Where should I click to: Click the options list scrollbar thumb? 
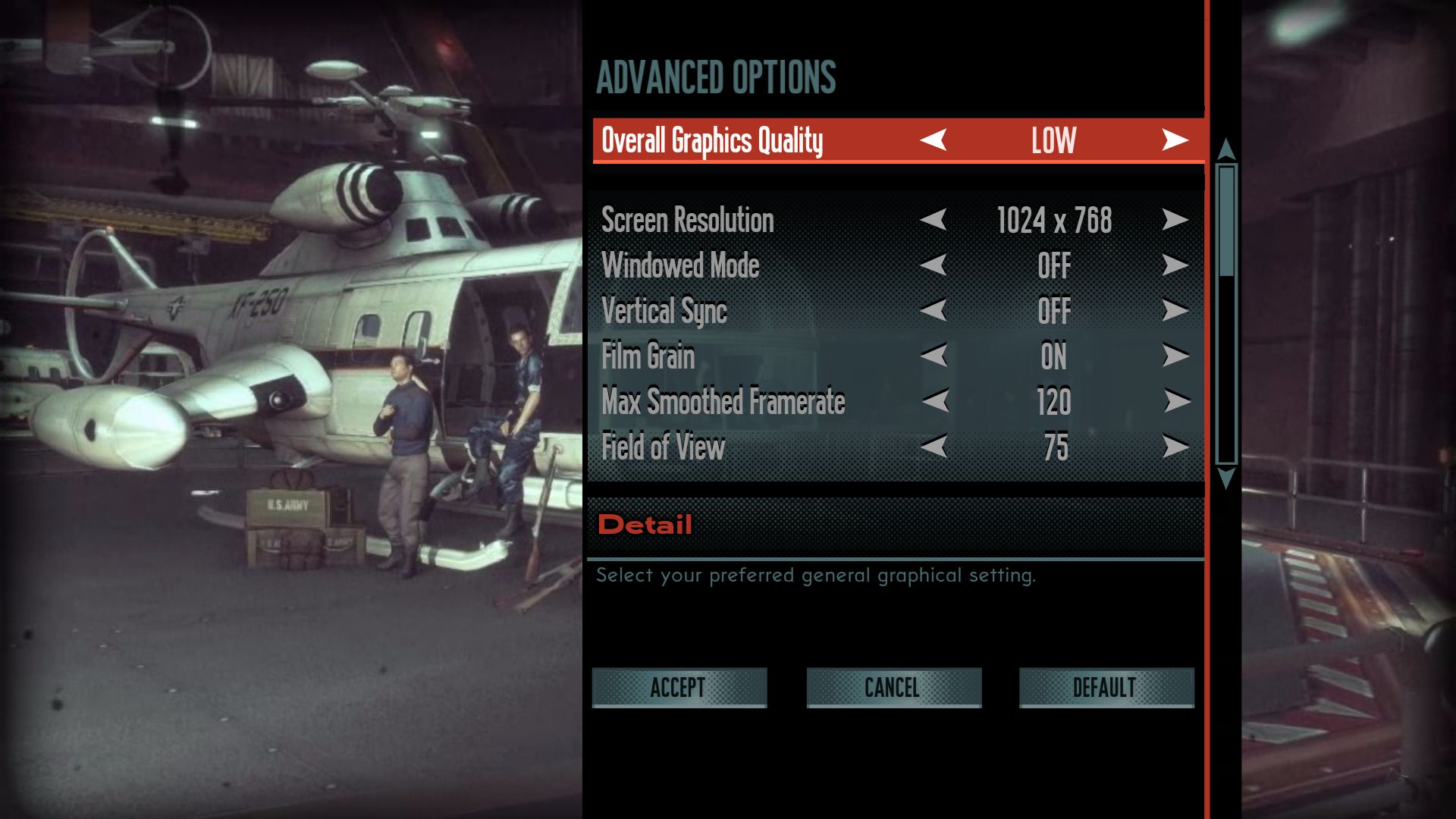1226,221
